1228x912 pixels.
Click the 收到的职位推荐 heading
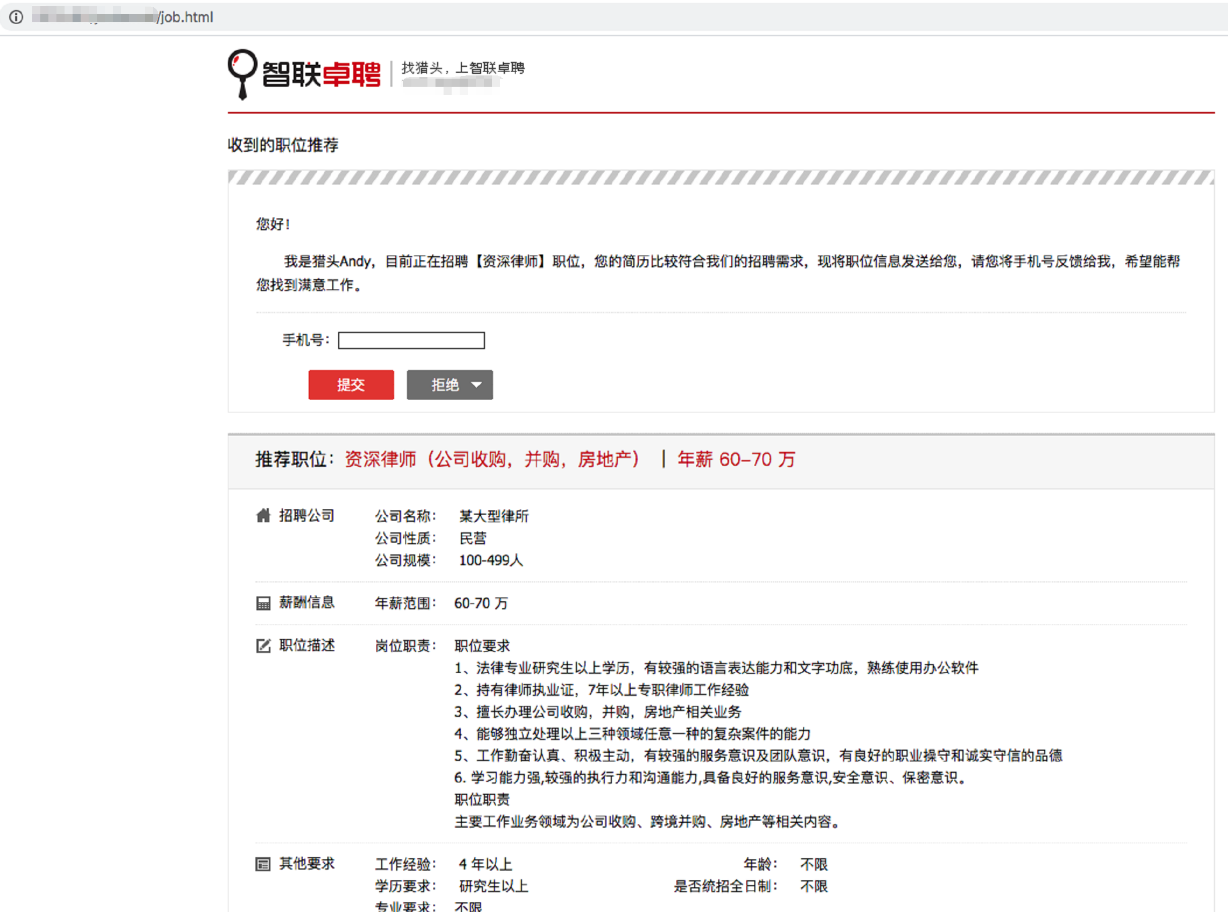(283, 146)
